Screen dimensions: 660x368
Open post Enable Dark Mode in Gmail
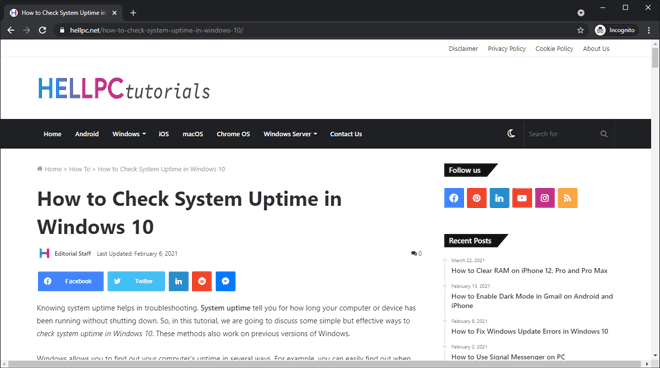(532, 301)
